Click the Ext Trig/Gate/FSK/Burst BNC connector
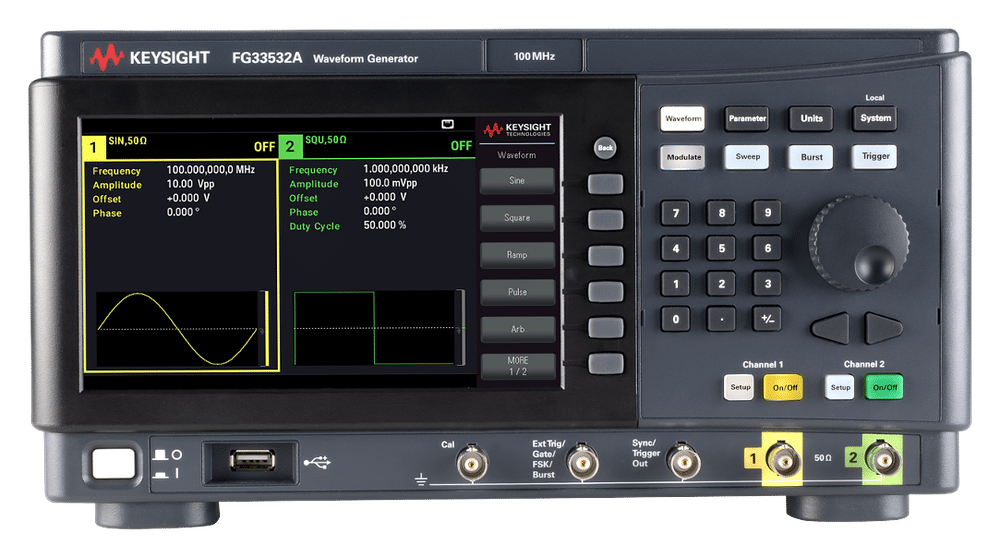Image resolution: width=1000 pixels, height=558 pixels. 583,463
